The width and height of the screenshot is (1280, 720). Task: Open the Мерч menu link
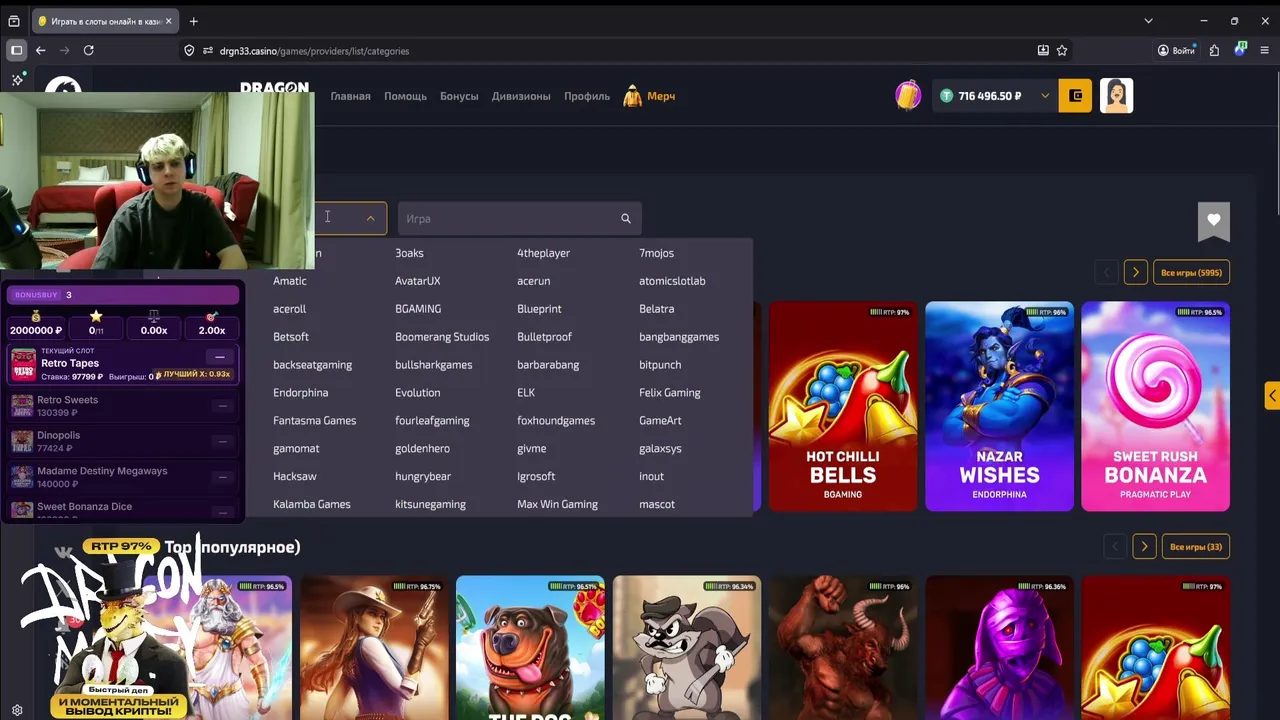[x=661, y=96]
